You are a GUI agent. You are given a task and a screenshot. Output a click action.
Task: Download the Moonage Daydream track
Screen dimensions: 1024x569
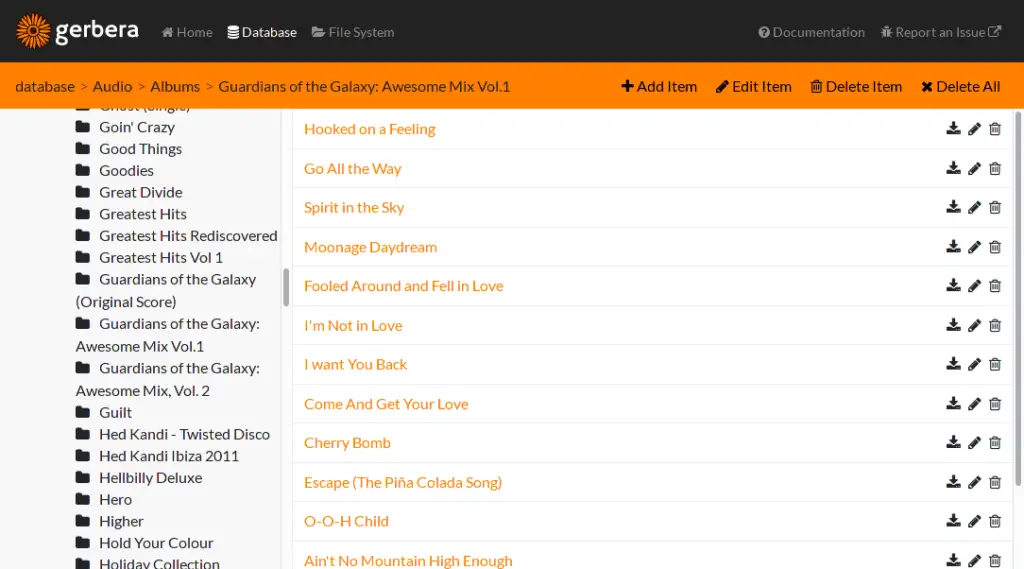[953, 247]
